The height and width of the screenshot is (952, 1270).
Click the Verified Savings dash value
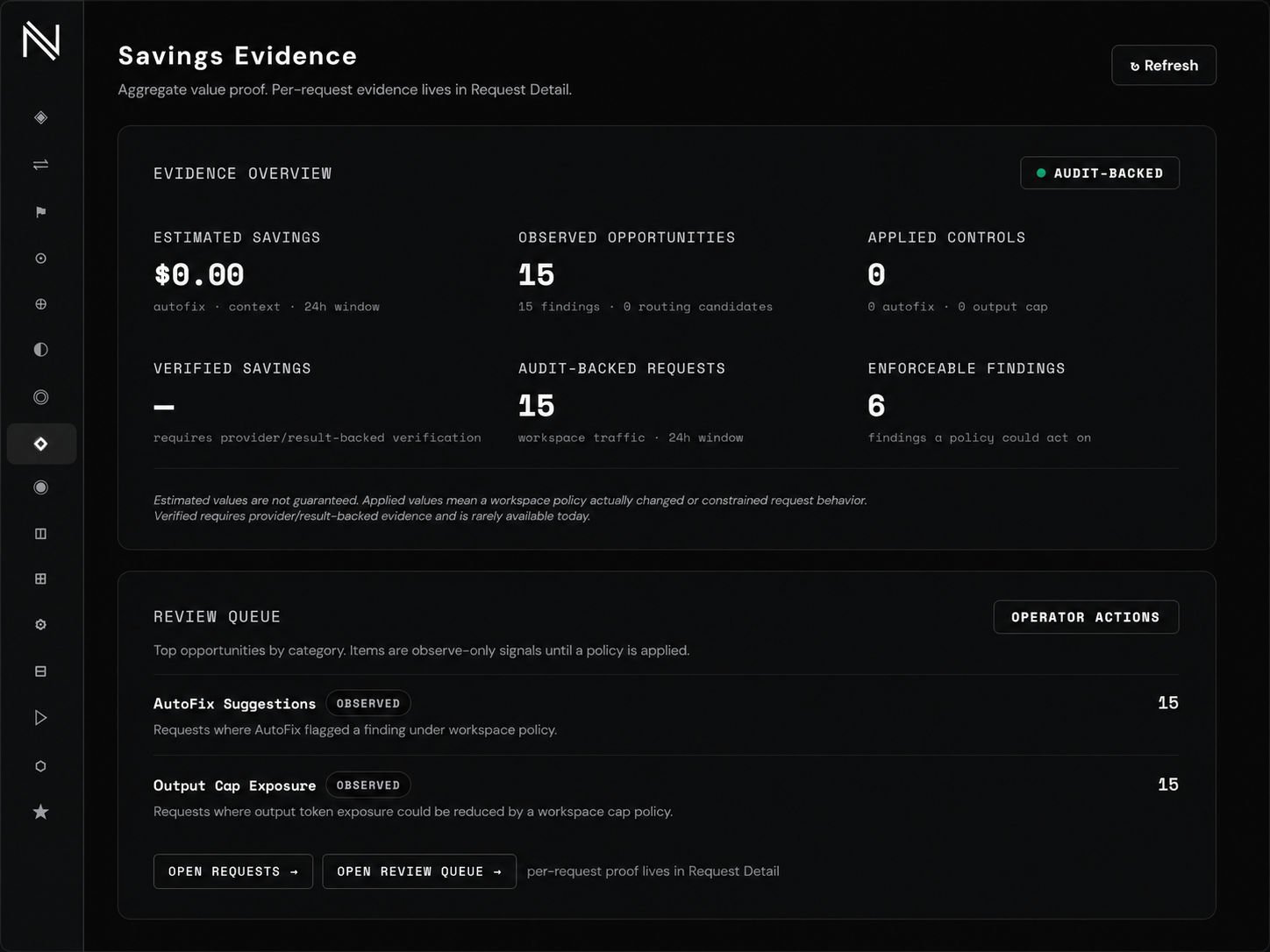(164, 407)
